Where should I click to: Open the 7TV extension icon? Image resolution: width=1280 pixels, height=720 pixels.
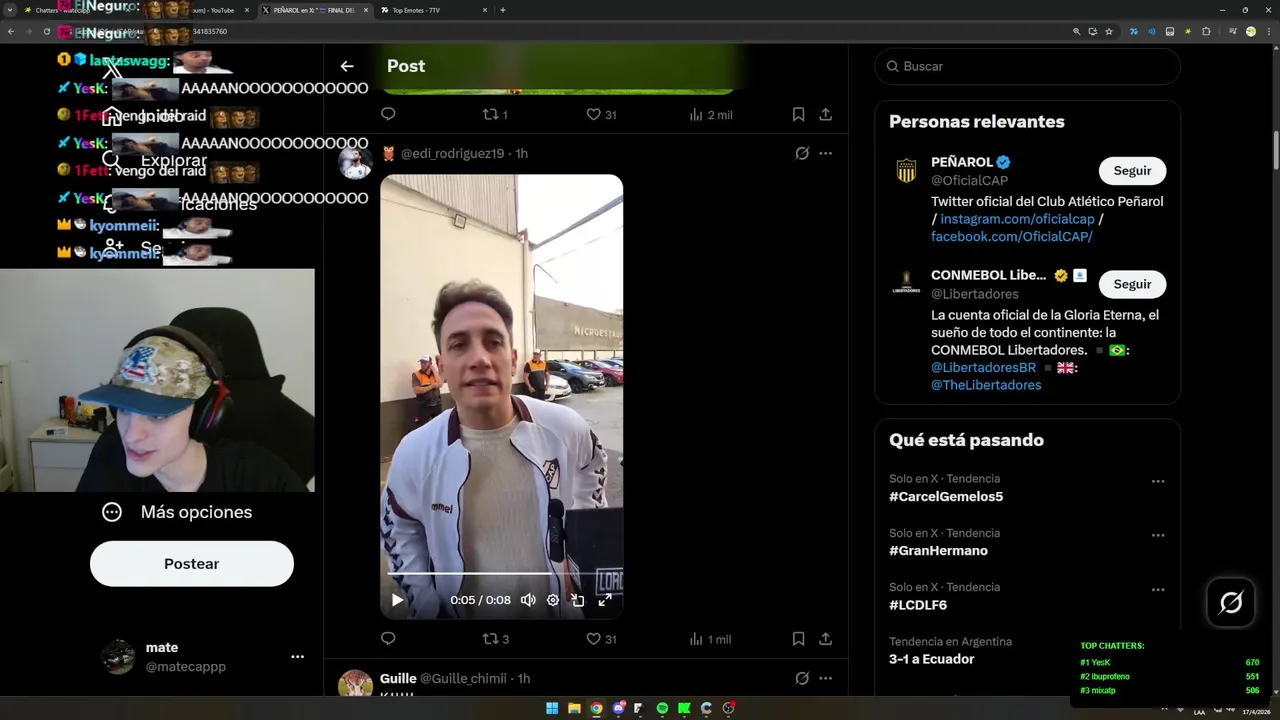(x=1134, y=31)
